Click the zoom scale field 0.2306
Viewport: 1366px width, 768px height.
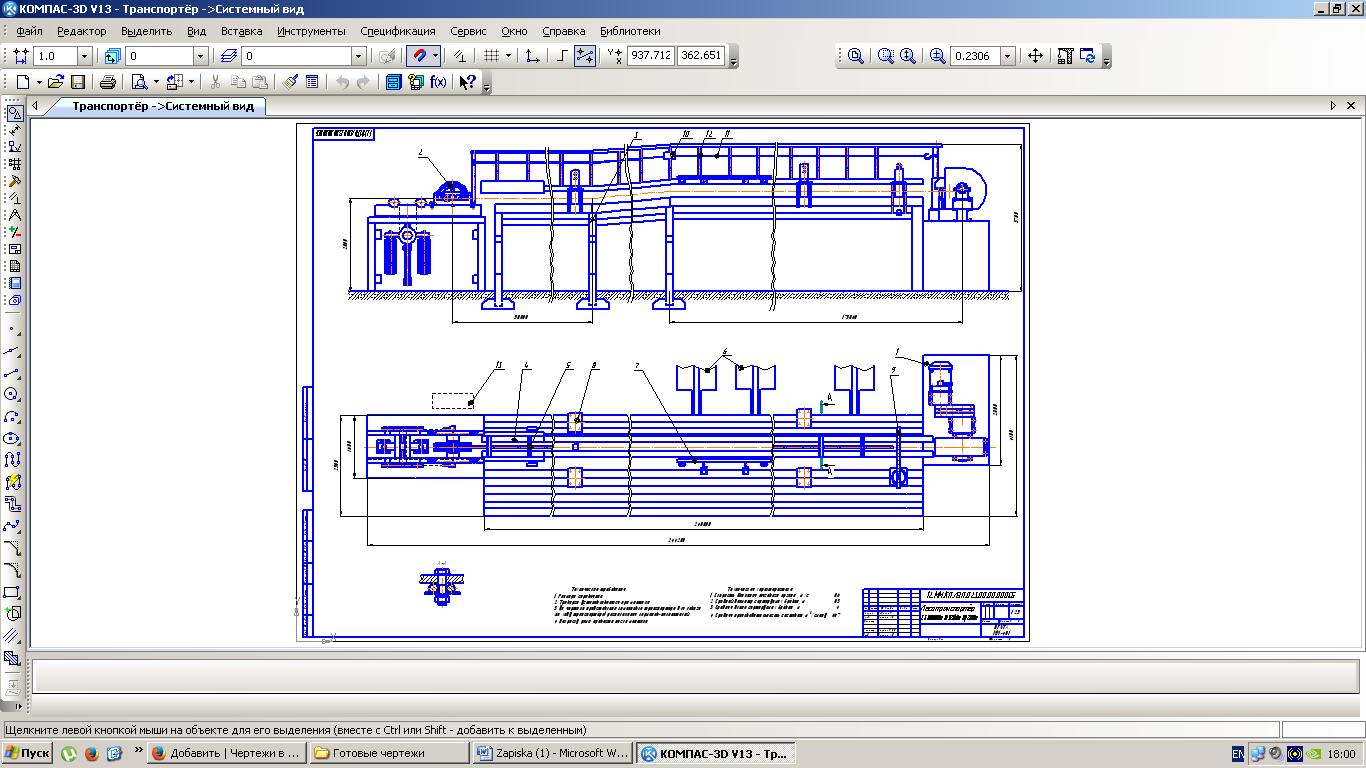[x=975, y=56]
